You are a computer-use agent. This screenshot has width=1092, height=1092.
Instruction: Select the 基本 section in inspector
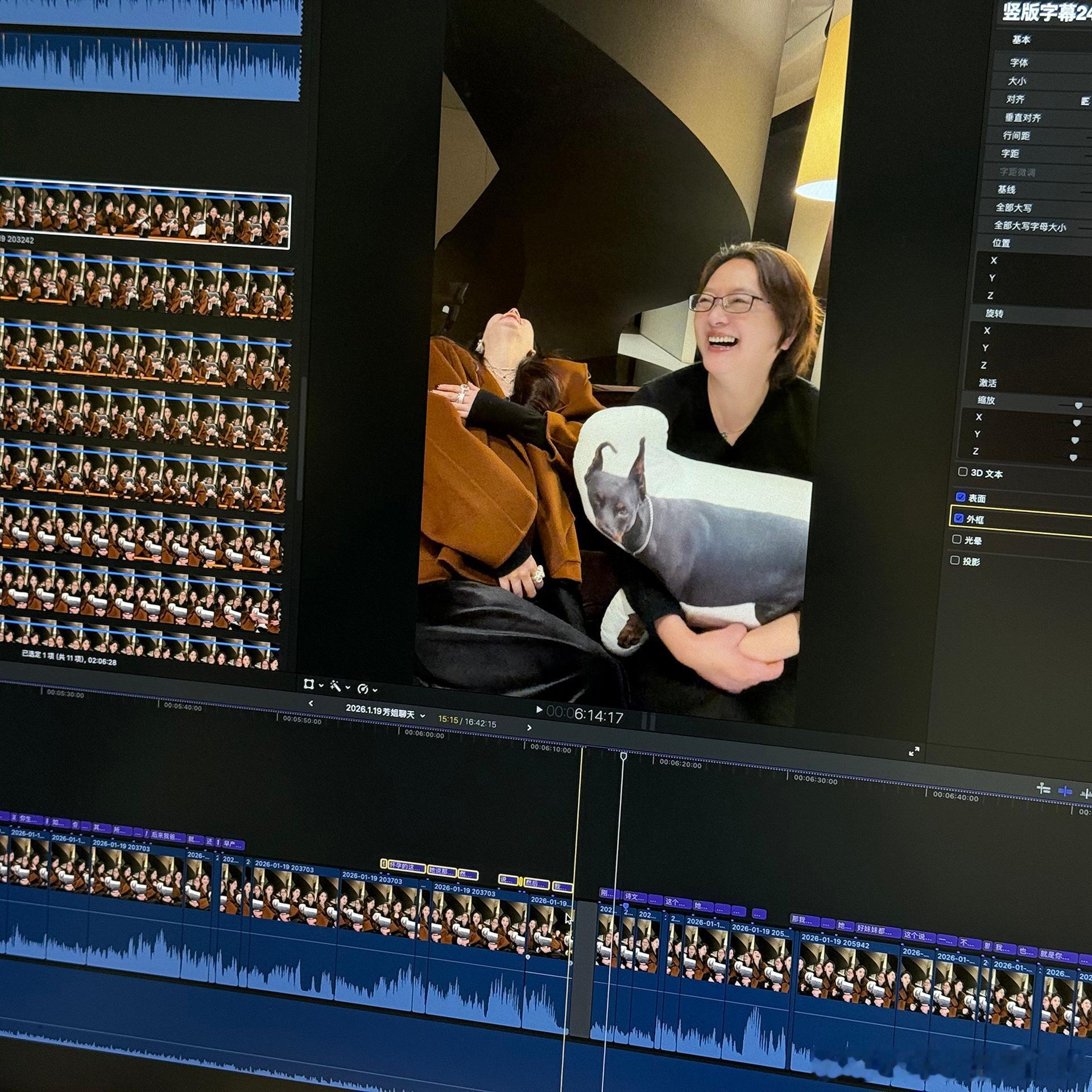(1021, 40)
